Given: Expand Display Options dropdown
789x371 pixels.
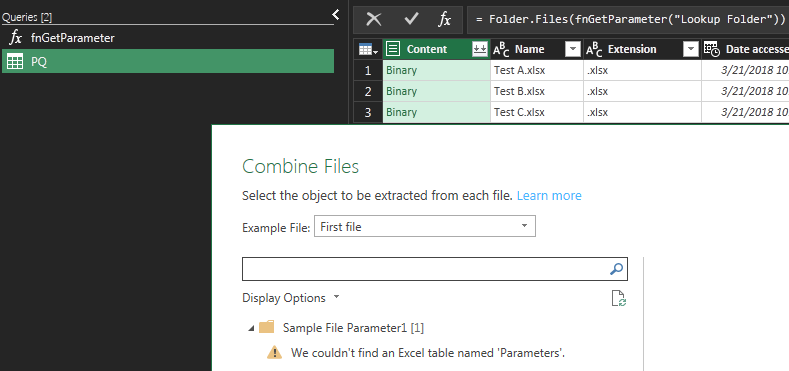Looking at the screenshot, I should click(x=291, y=298).
